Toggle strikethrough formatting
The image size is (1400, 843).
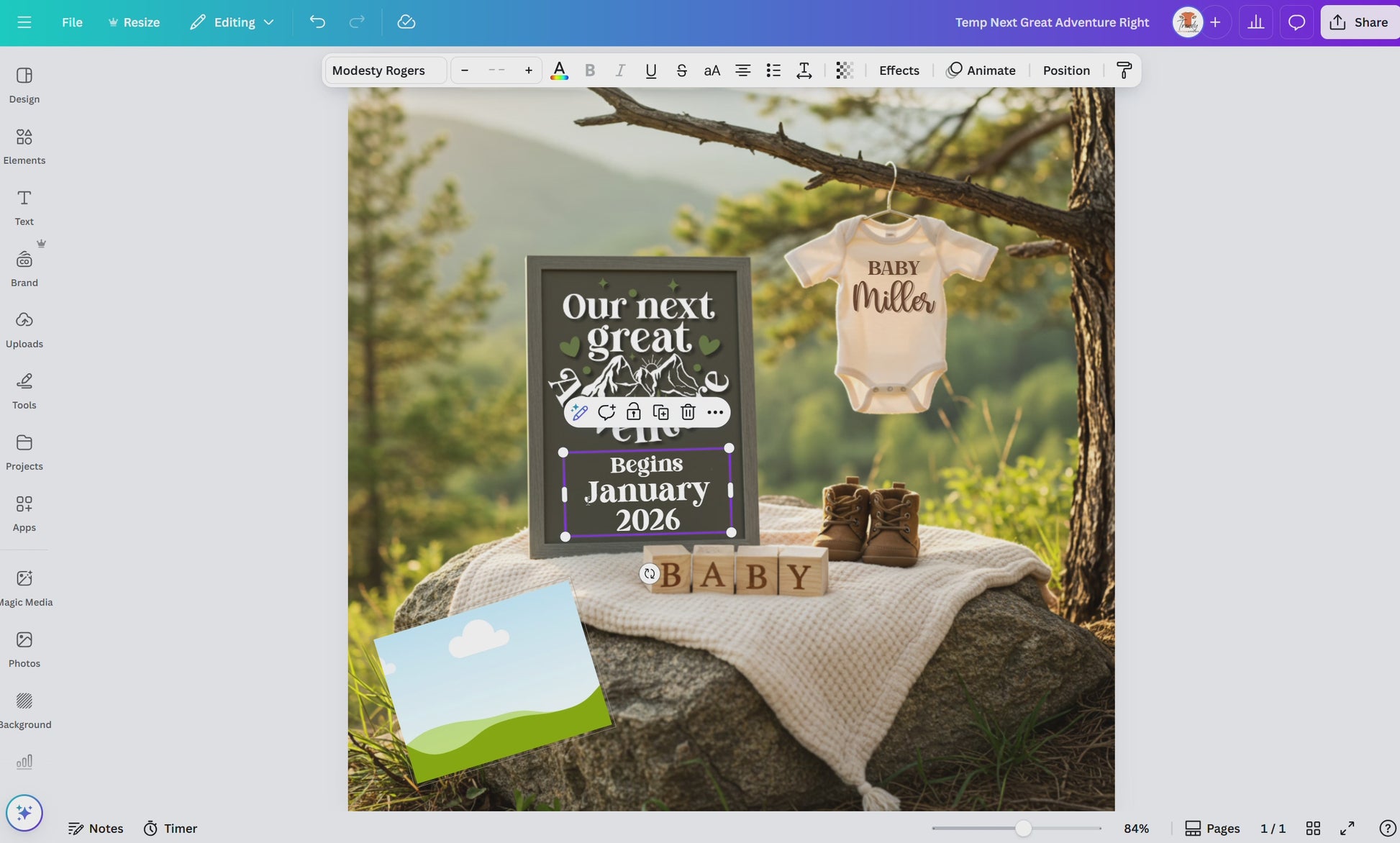coord(681,70)
